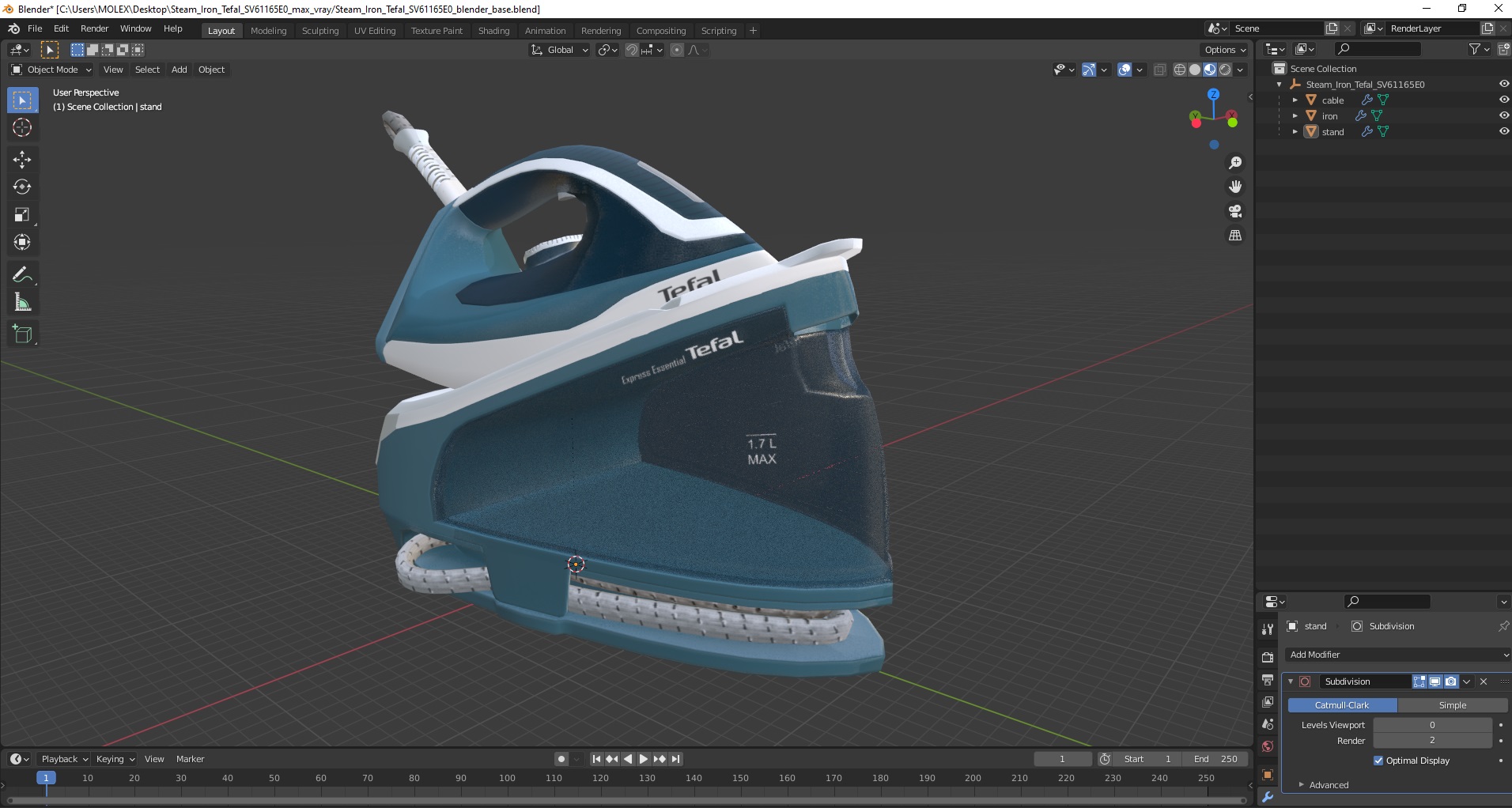The width and height of the screenshot is (1512, 808).
Task: Hide the stand object in outliner
Action: (1503, 131)
